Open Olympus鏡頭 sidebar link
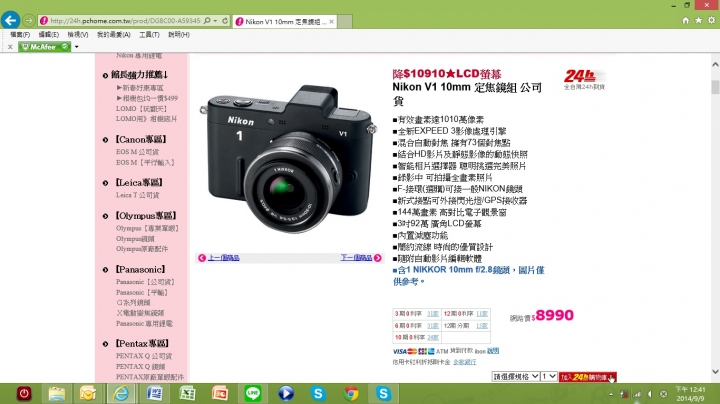The height and width of the screenshot is (404, 720). (135, 239)
